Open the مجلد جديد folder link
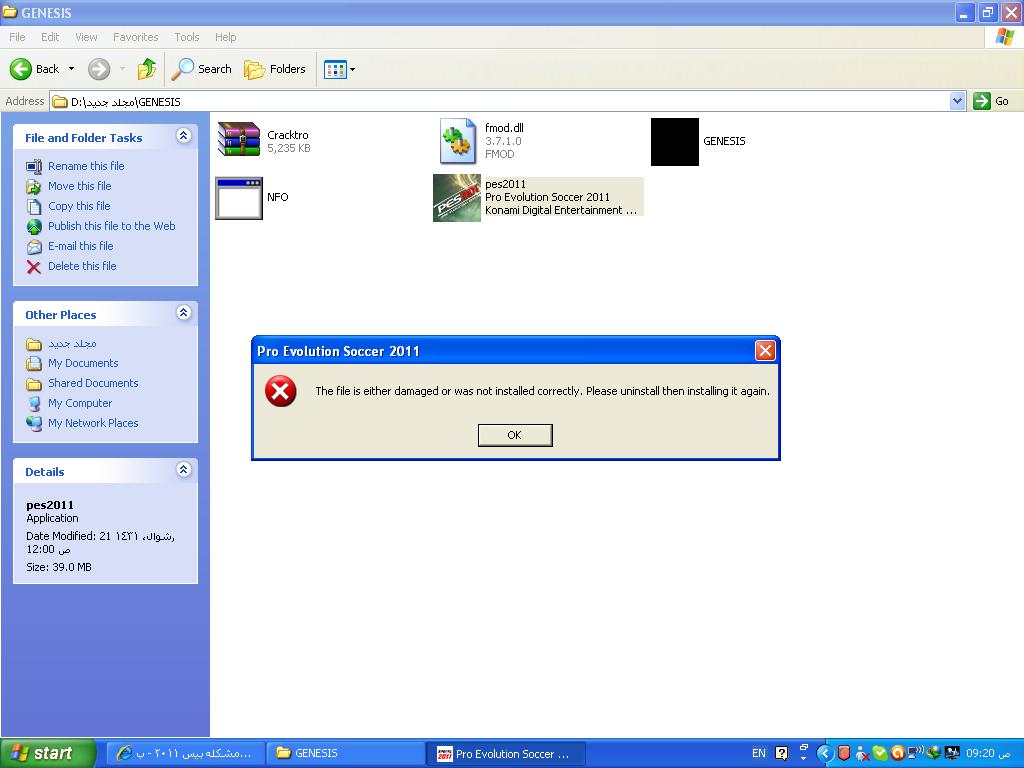 72,344
